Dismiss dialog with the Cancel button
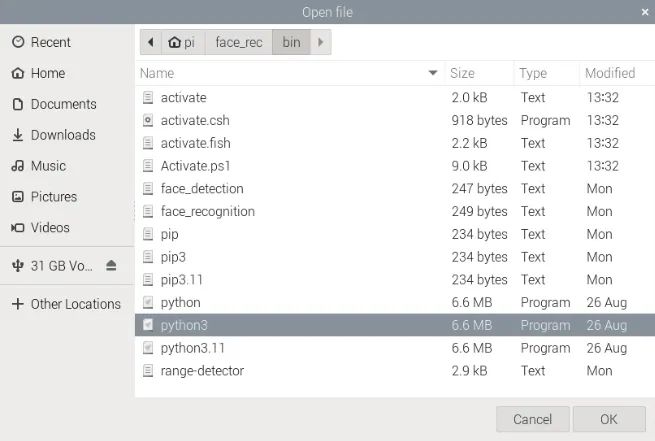 pos(533,419)
